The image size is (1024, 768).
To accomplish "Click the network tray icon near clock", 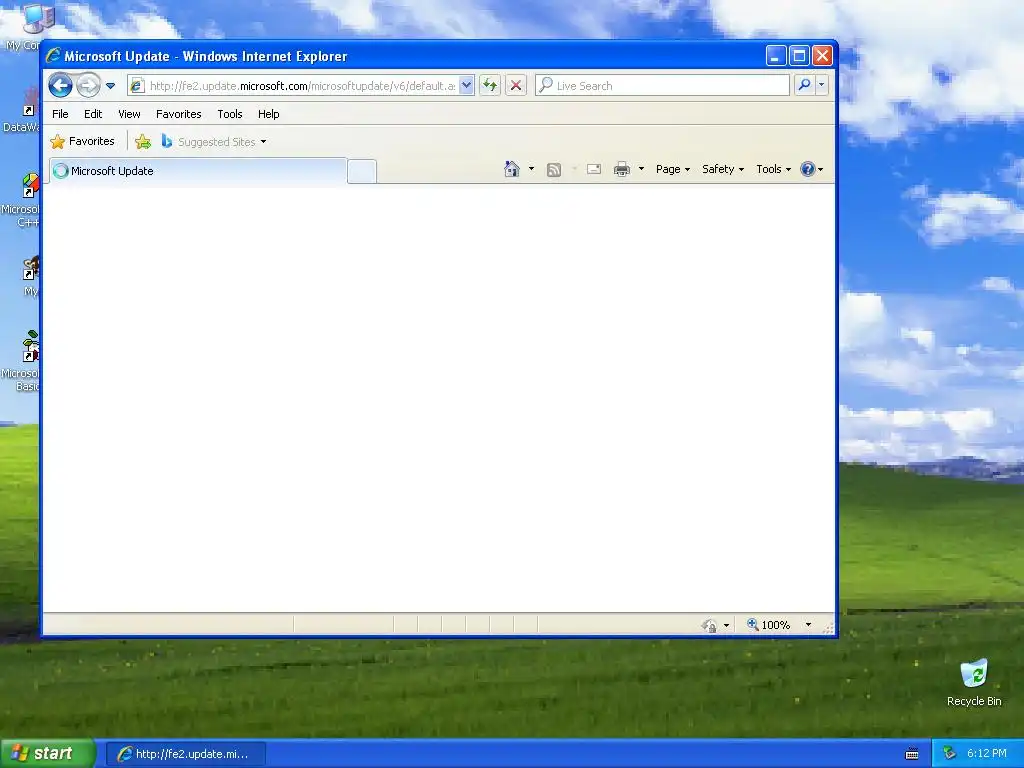I will 950,754.
